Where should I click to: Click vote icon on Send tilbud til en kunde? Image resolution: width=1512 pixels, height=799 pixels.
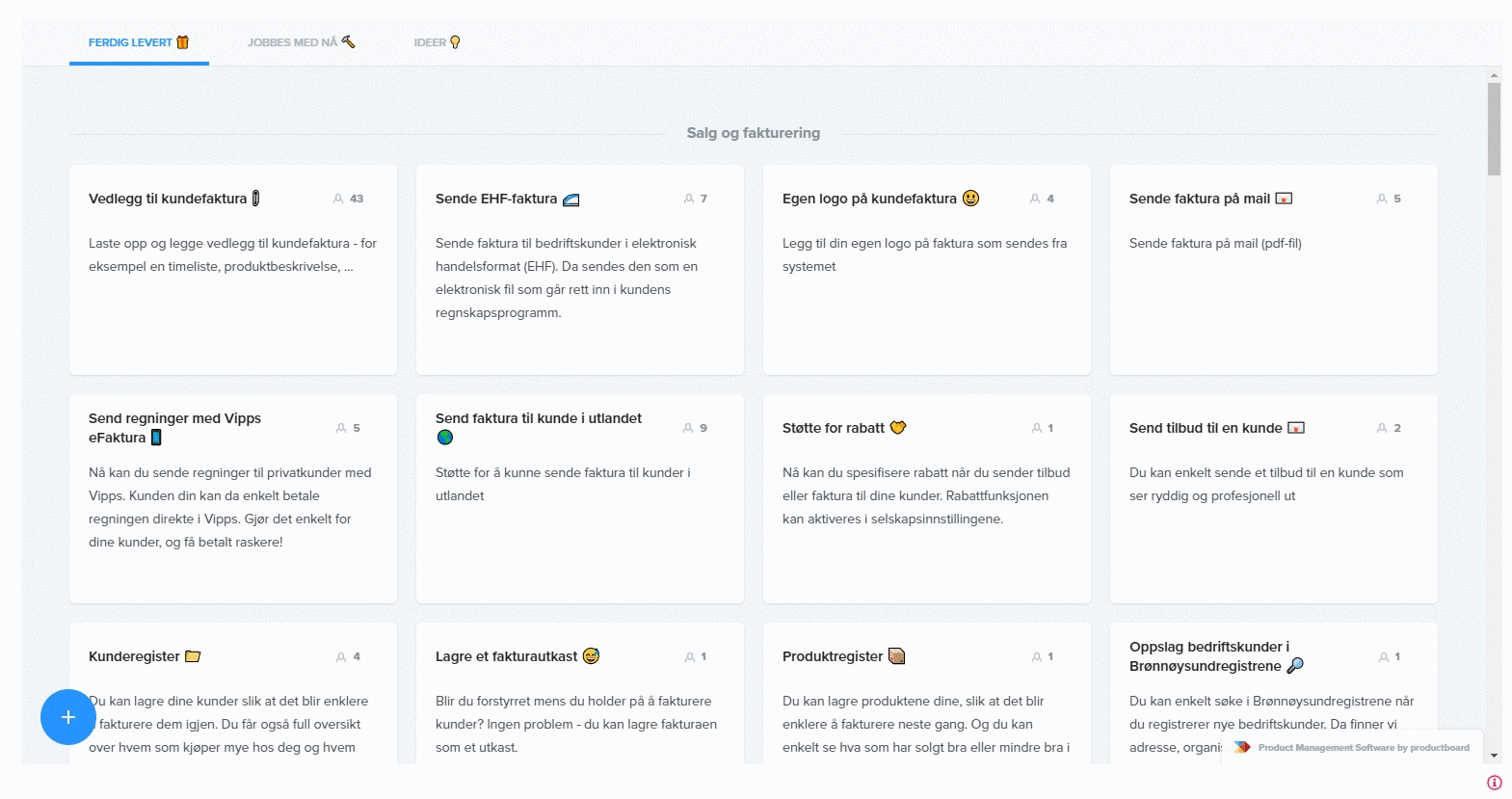[1382, 428]
